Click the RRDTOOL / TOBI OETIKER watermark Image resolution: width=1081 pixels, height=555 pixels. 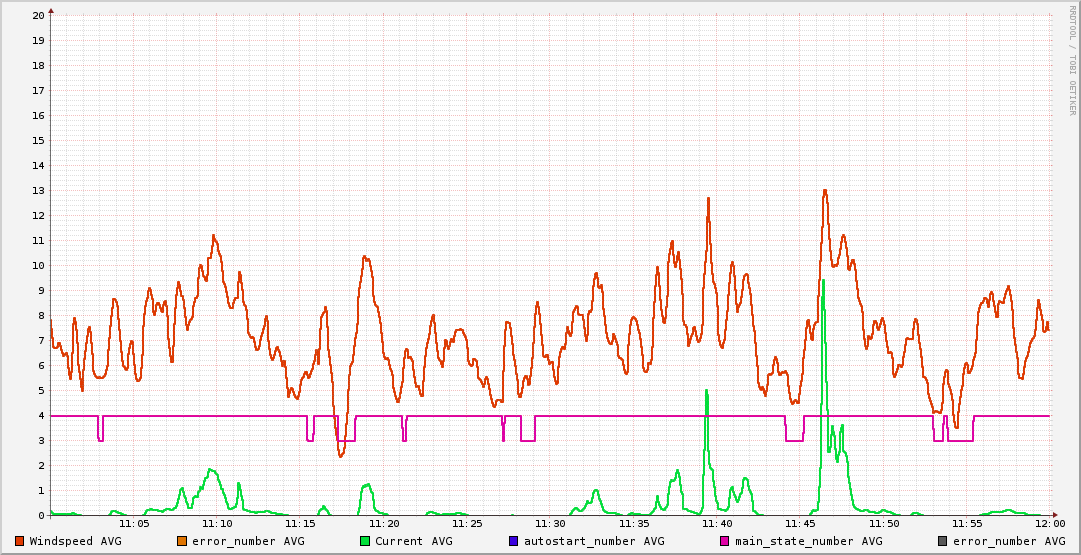(x=1071, y=60)
